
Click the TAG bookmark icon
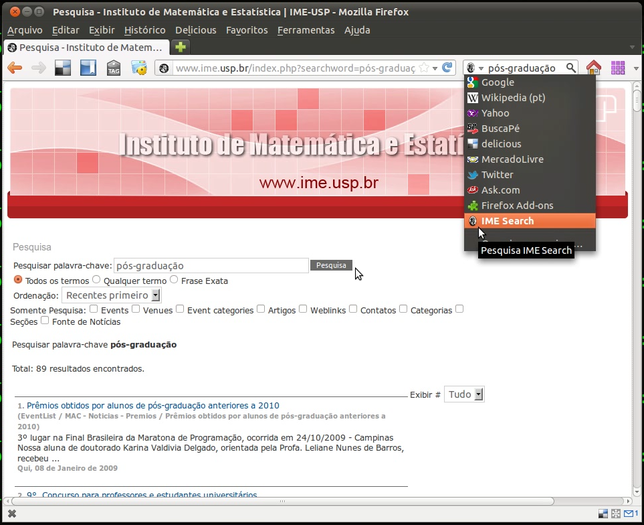[x=113, y=68]
